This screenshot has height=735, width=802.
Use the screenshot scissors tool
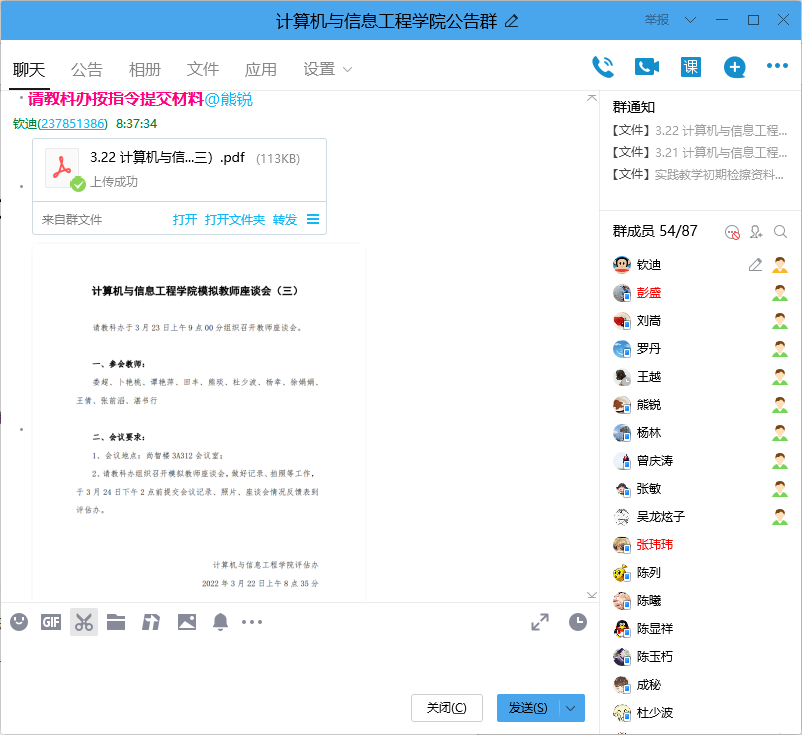[83, 621]
